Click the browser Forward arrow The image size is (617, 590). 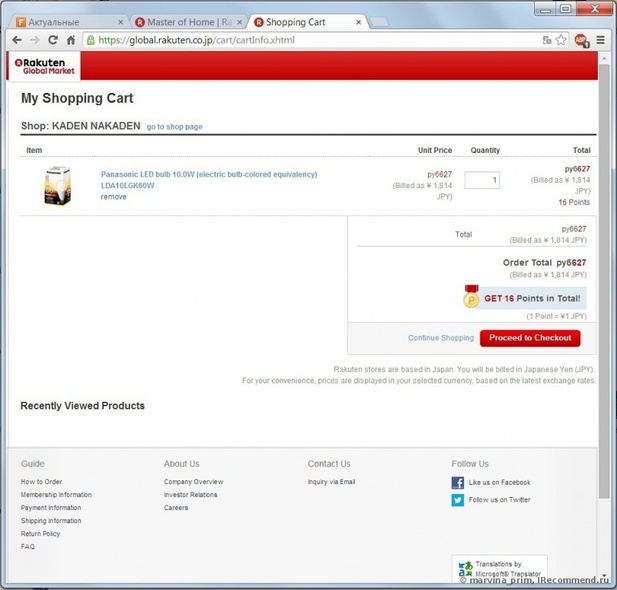35,40
